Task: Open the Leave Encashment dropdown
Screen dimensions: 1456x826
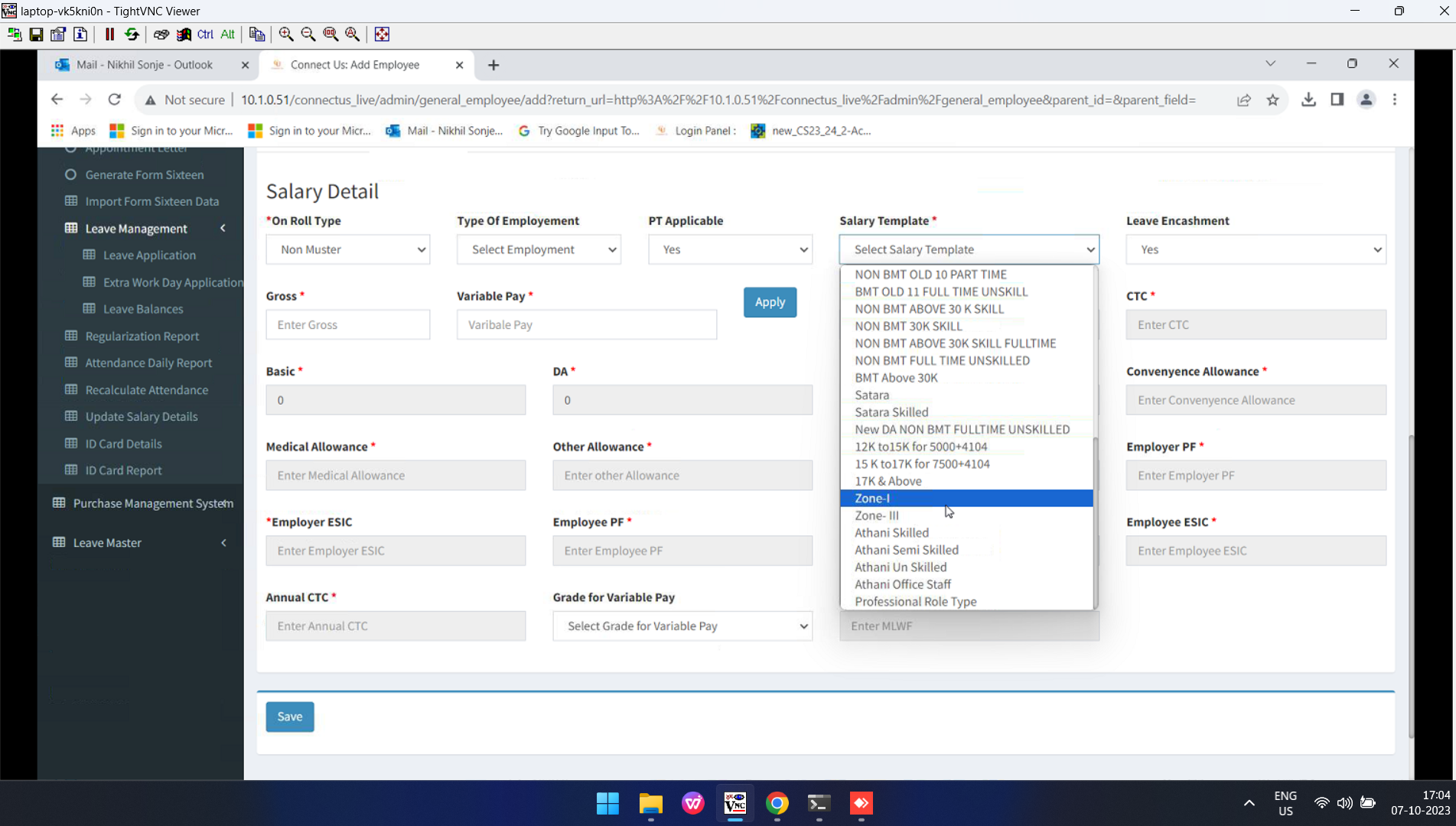Action: pyautogui.click(x=1256, y=249)
